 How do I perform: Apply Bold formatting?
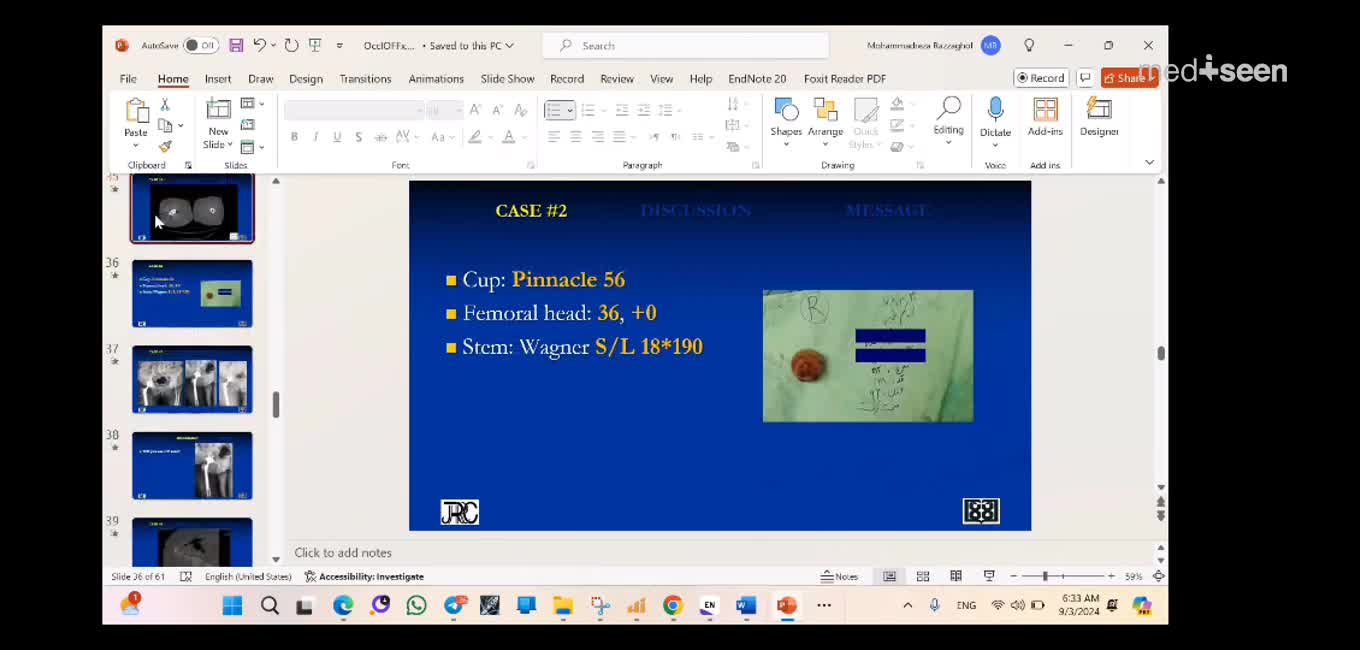pyautogui.click(x=294, y=137)
